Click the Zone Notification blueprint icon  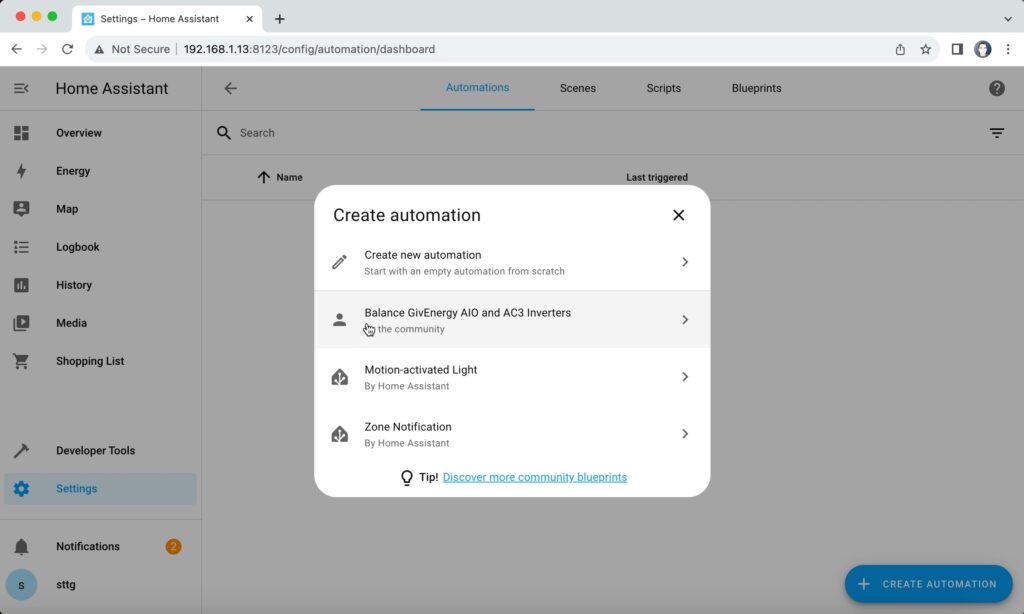point(340,434)
